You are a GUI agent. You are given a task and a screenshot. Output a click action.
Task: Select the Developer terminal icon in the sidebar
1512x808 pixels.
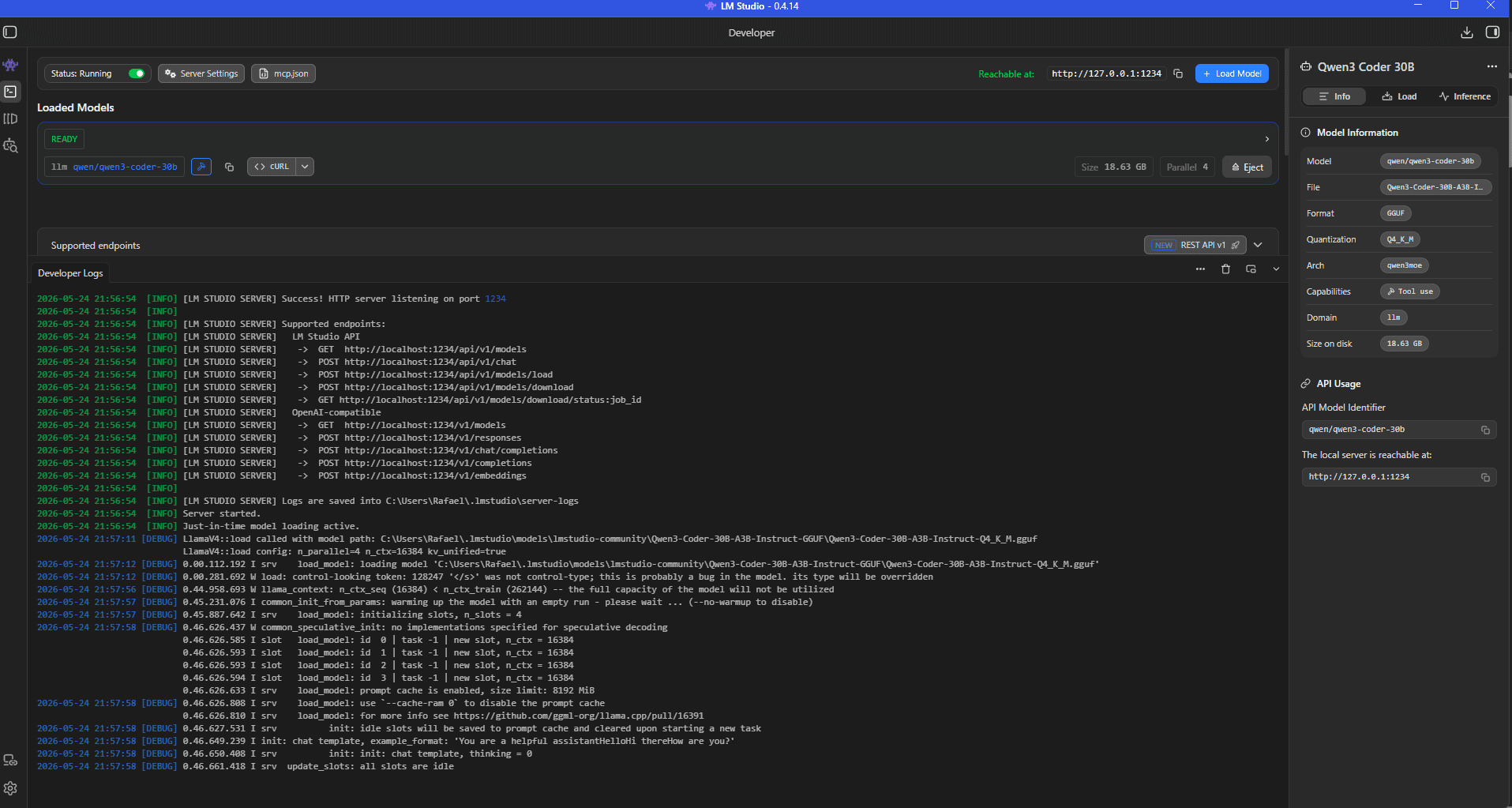pos(10,92)
